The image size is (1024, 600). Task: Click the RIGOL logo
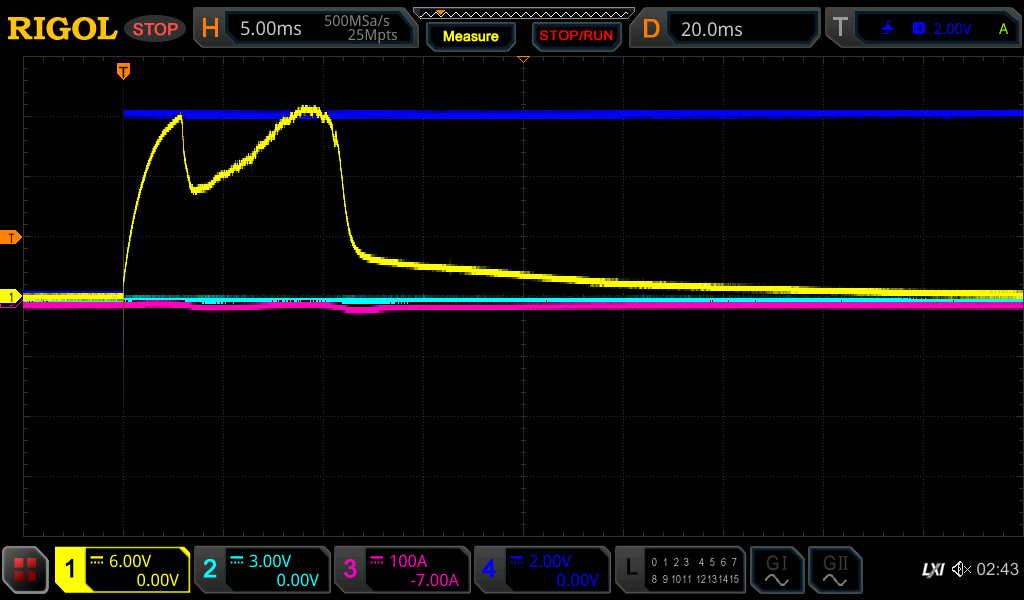[62, 29]
